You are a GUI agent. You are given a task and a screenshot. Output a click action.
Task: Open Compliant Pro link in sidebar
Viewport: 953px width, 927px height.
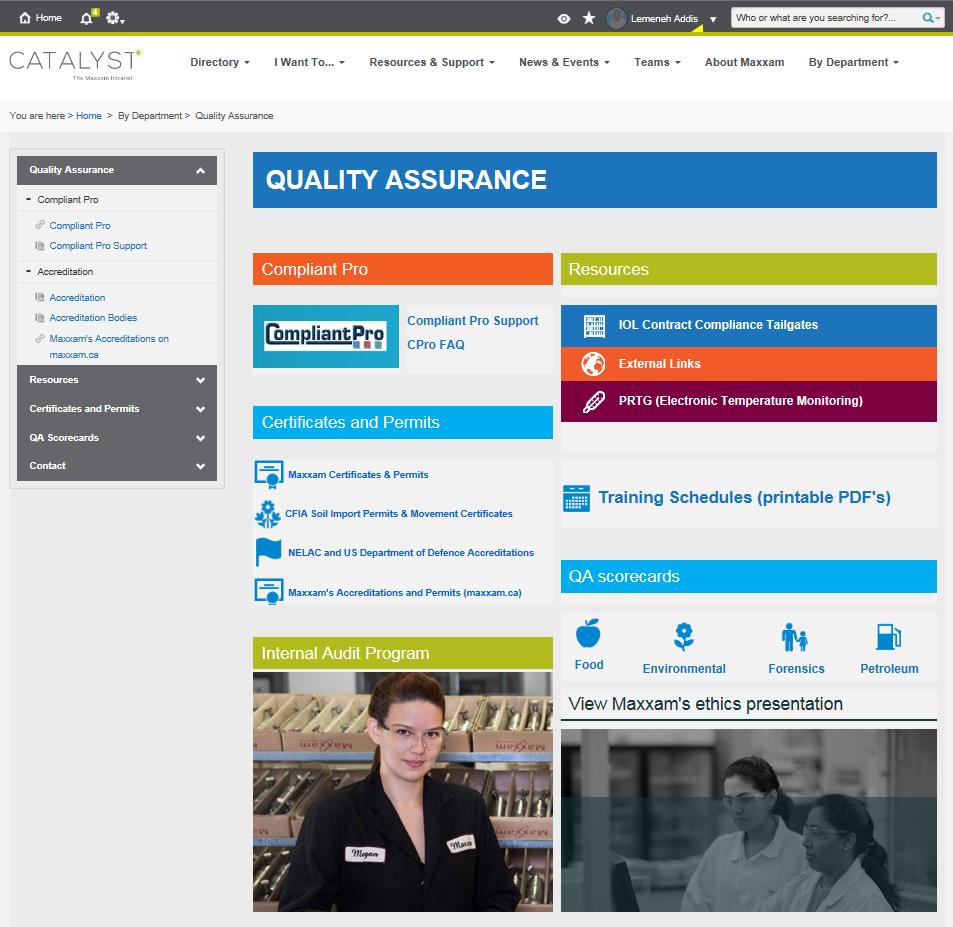[x=80, y=226]
